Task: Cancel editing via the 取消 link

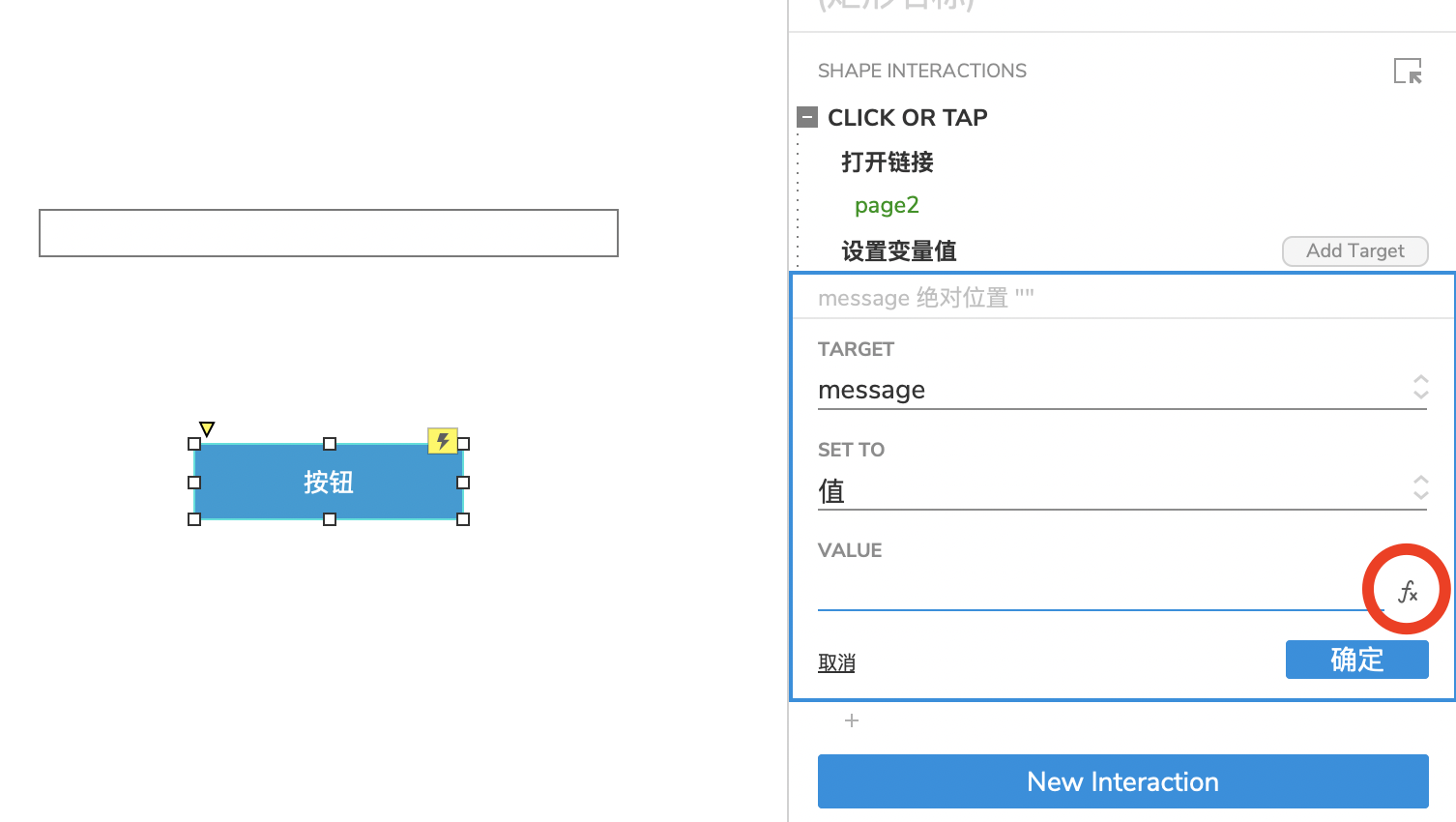Action: coord(836,661)
